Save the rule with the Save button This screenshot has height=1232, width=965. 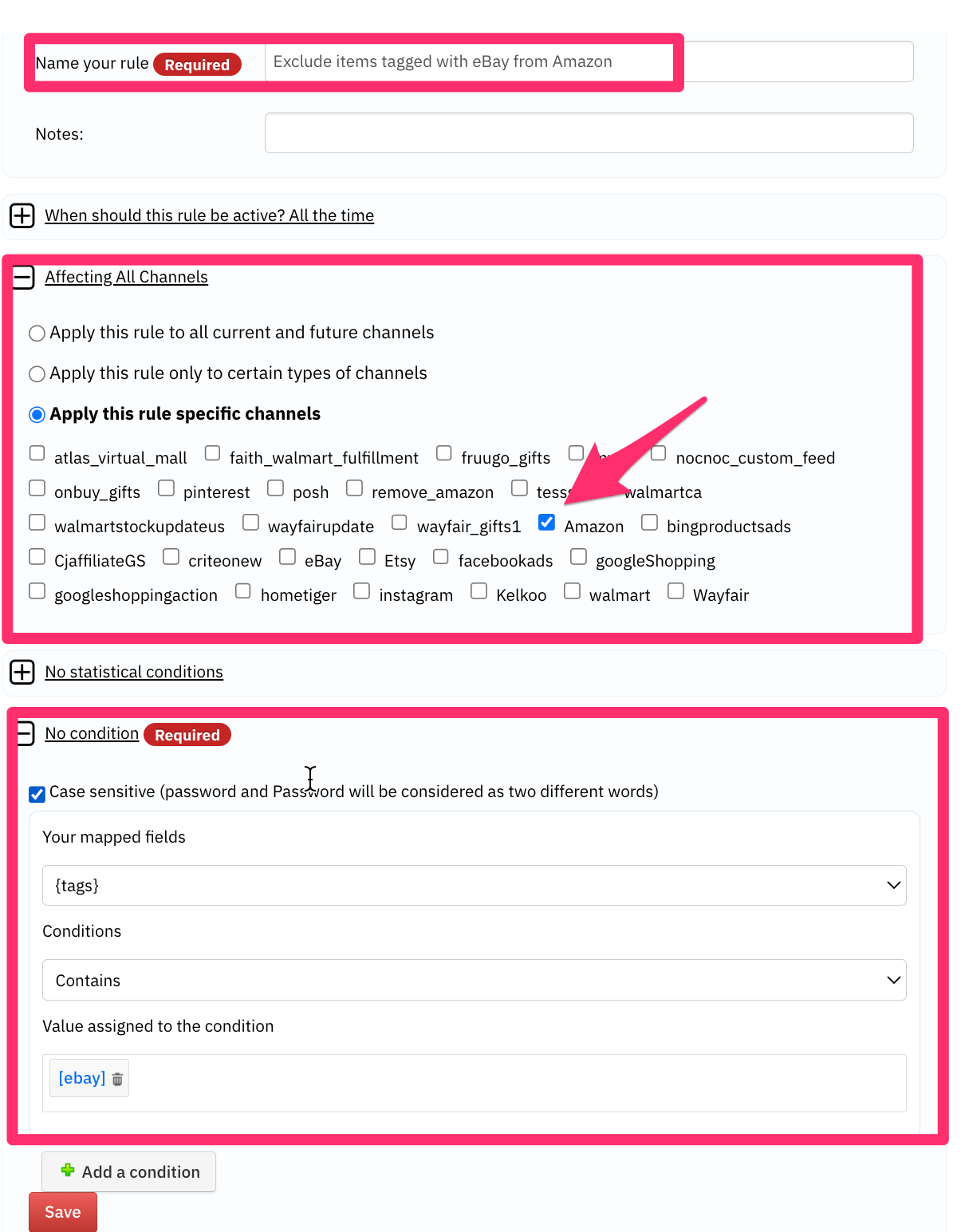tap(63, 1212)
